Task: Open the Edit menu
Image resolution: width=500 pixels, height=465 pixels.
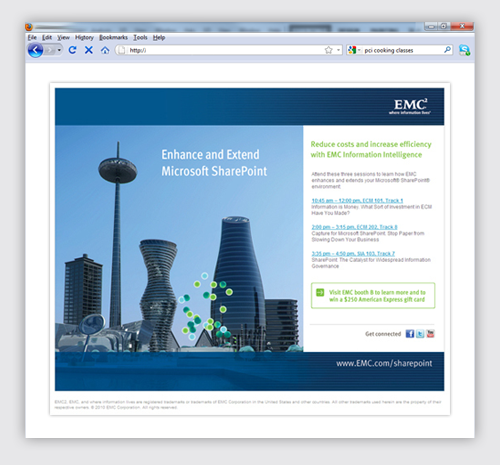Action: coord(47,37)
